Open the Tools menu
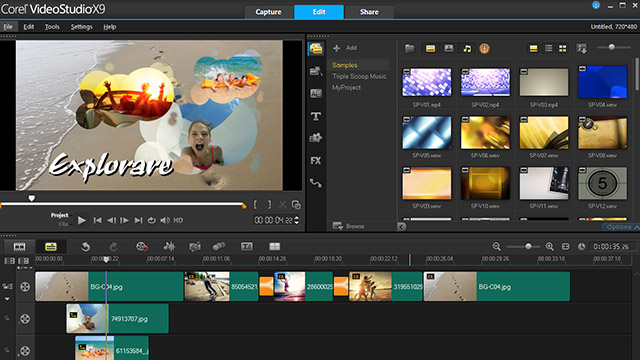The height and width of the screenshot is (360, 640). (52, 27)
